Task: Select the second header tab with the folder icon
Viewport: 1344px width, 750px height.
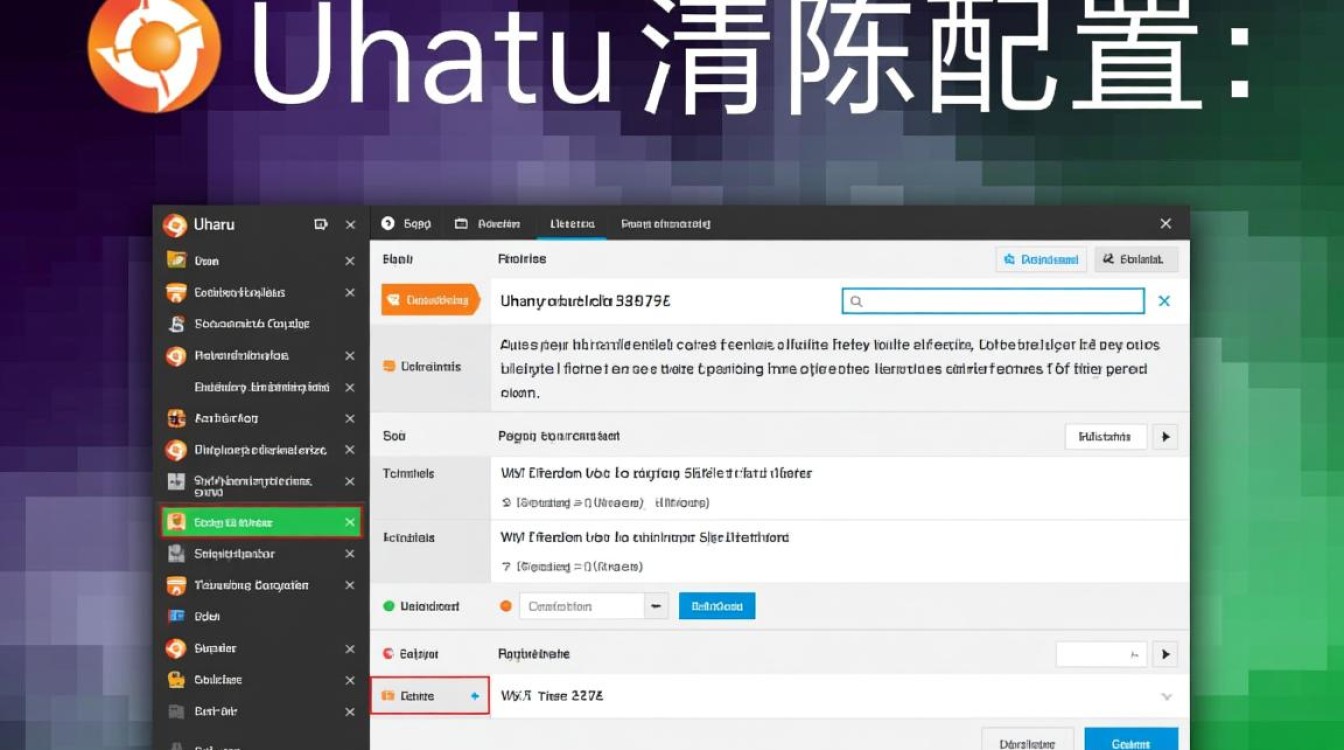Action: tap(489, 223)
